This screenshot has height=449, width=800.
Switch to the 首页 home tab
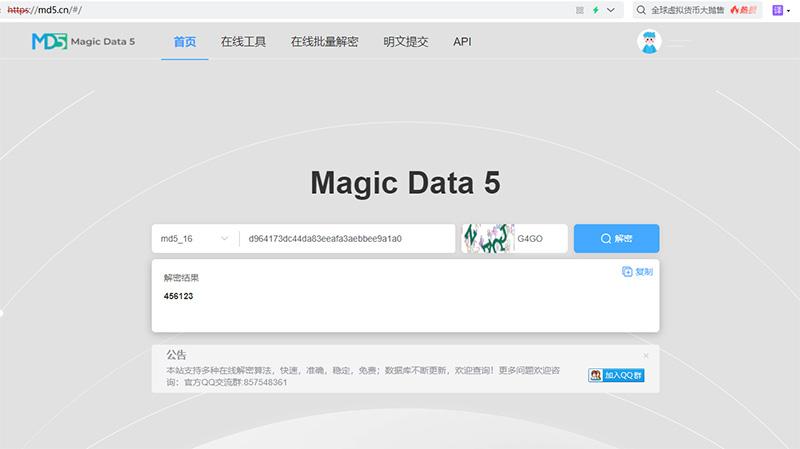pos(185,42)
